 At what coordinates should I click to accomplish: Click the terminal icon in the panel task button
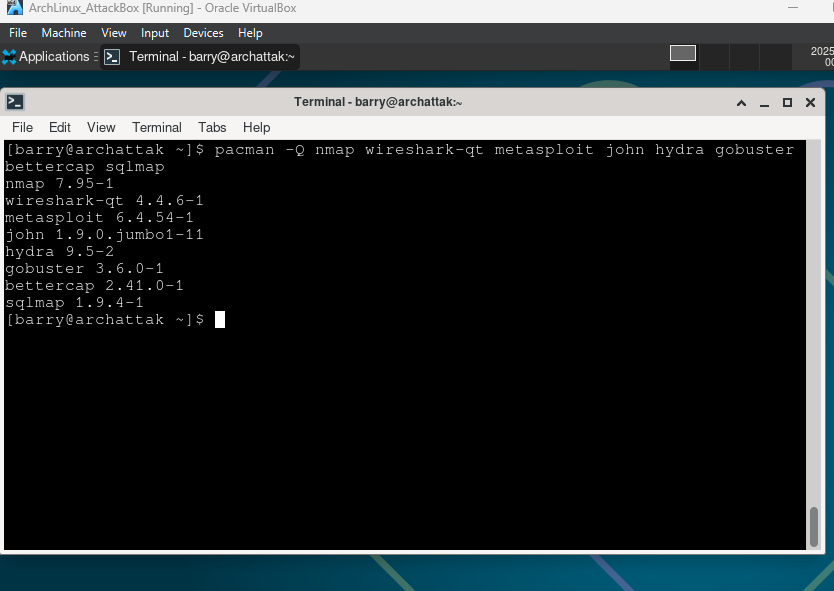tap(112, 57)
